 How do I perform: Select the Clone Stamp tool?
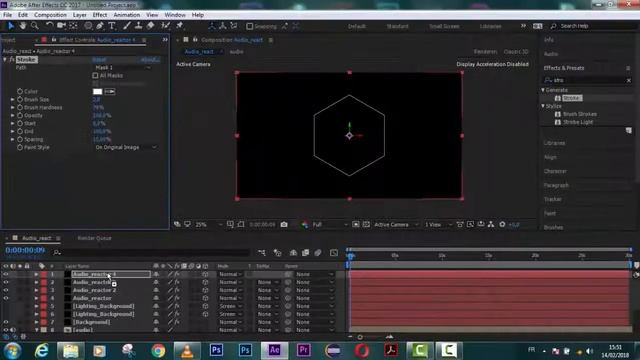click(139, 26)
